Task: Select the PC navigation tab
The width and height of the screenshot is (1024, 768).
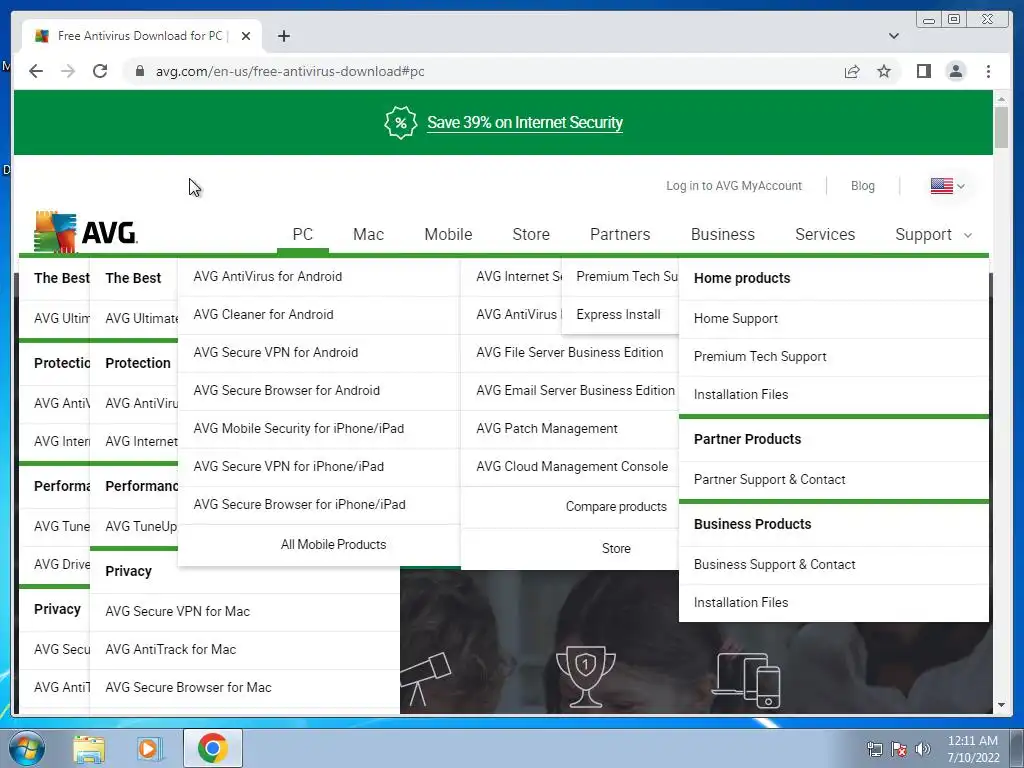Action: (302, 234)
